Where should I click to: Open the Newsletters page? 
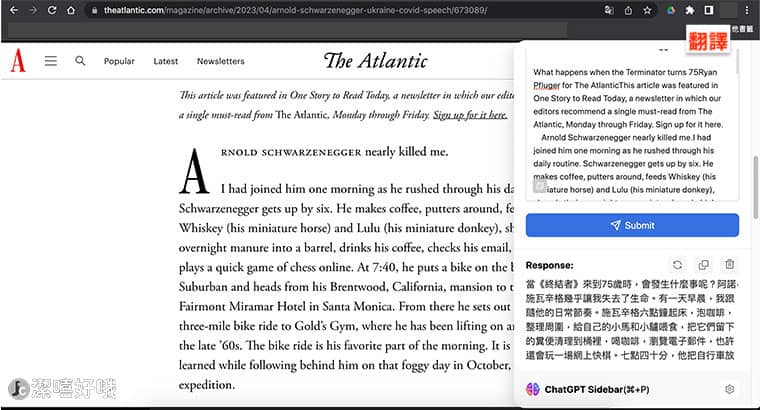[x=220, y=61]
